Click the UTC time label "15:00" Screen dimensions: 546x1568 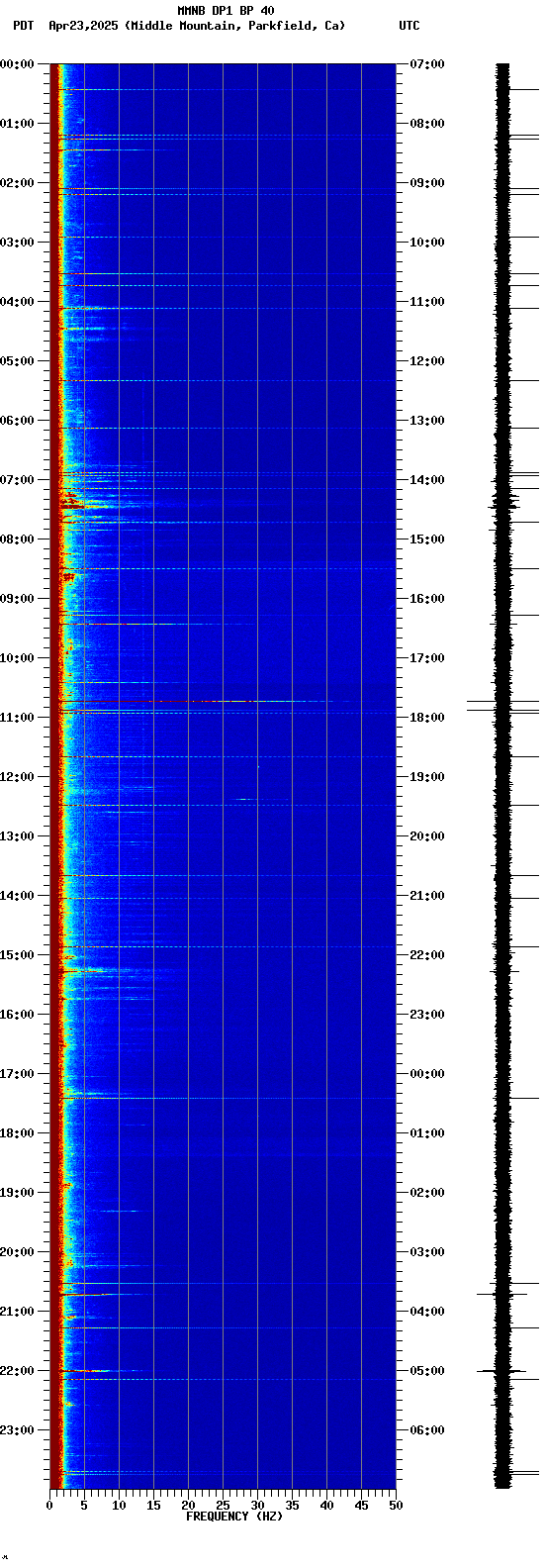point(427,539)
